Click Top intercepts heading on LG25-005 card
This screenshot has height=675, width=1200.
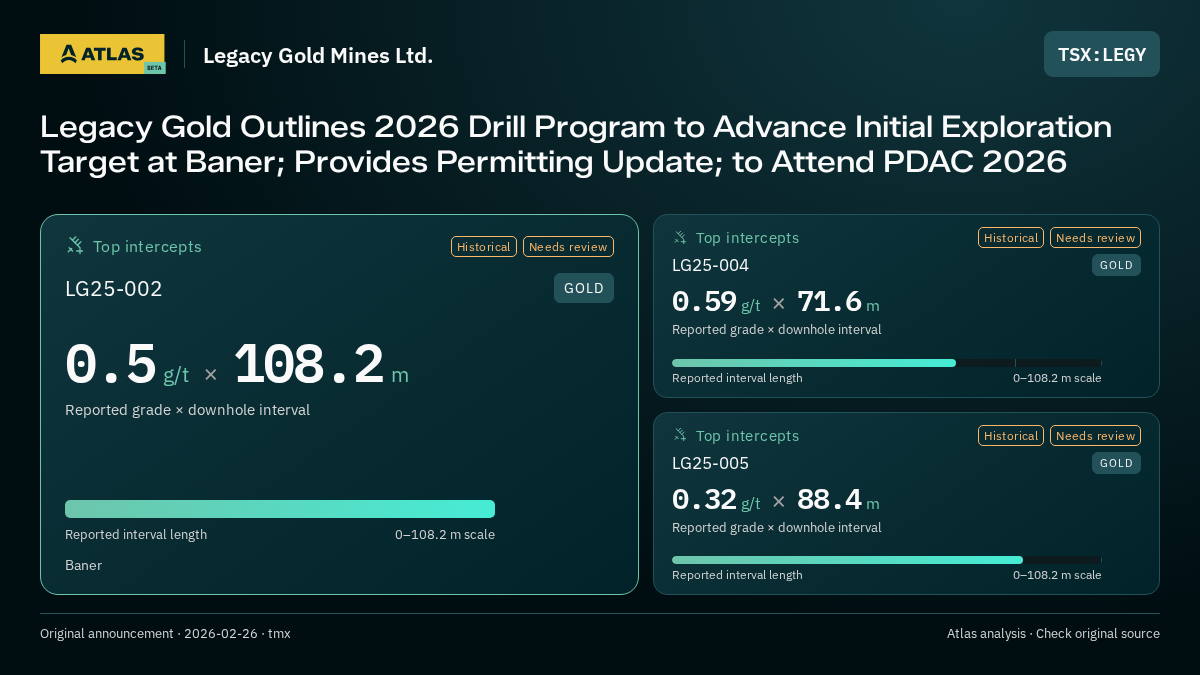click(747, 436)
